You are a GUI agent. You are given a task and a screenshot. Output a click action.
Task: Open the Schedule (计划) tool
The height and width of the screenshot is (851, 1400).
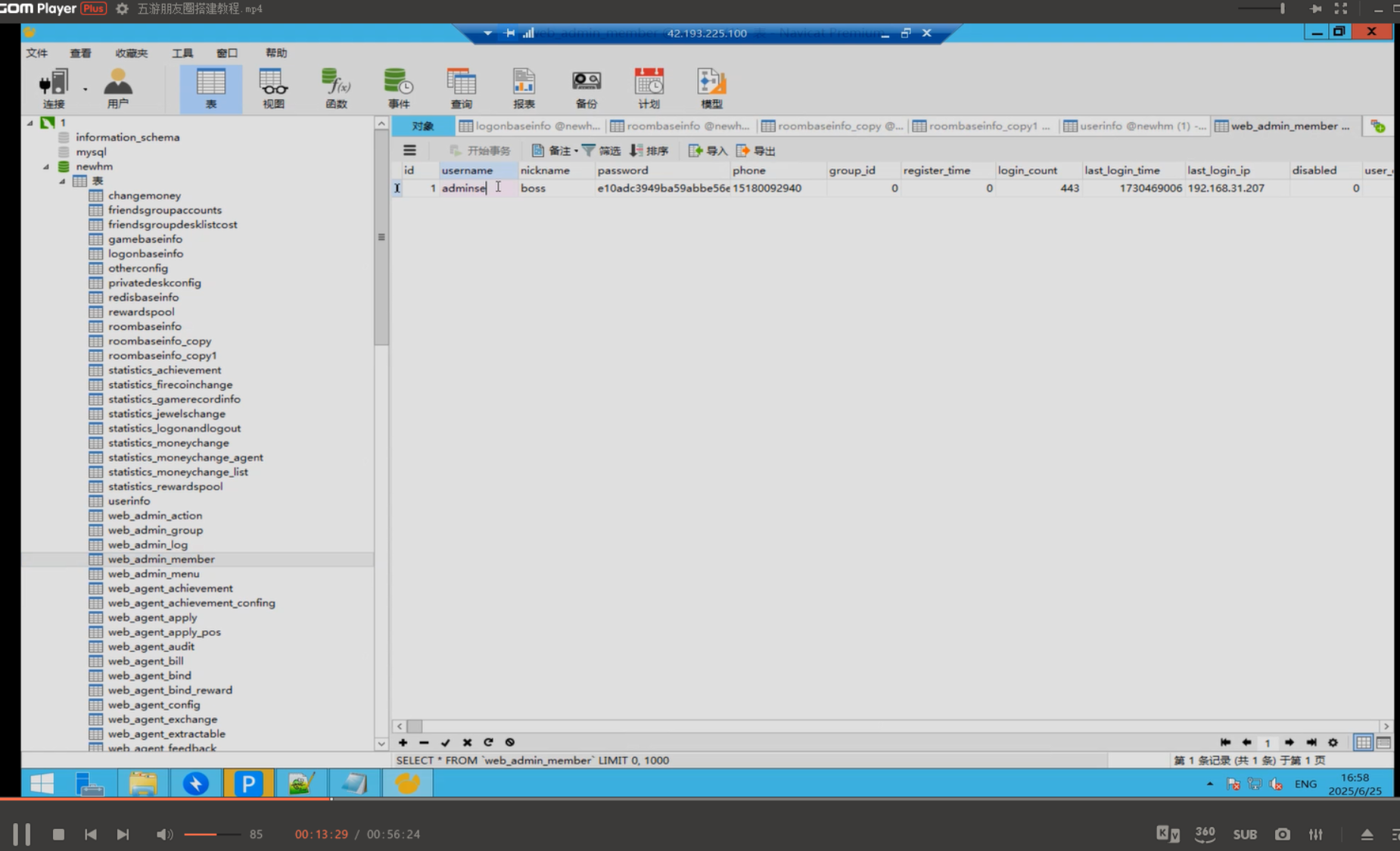coord(649,88)
